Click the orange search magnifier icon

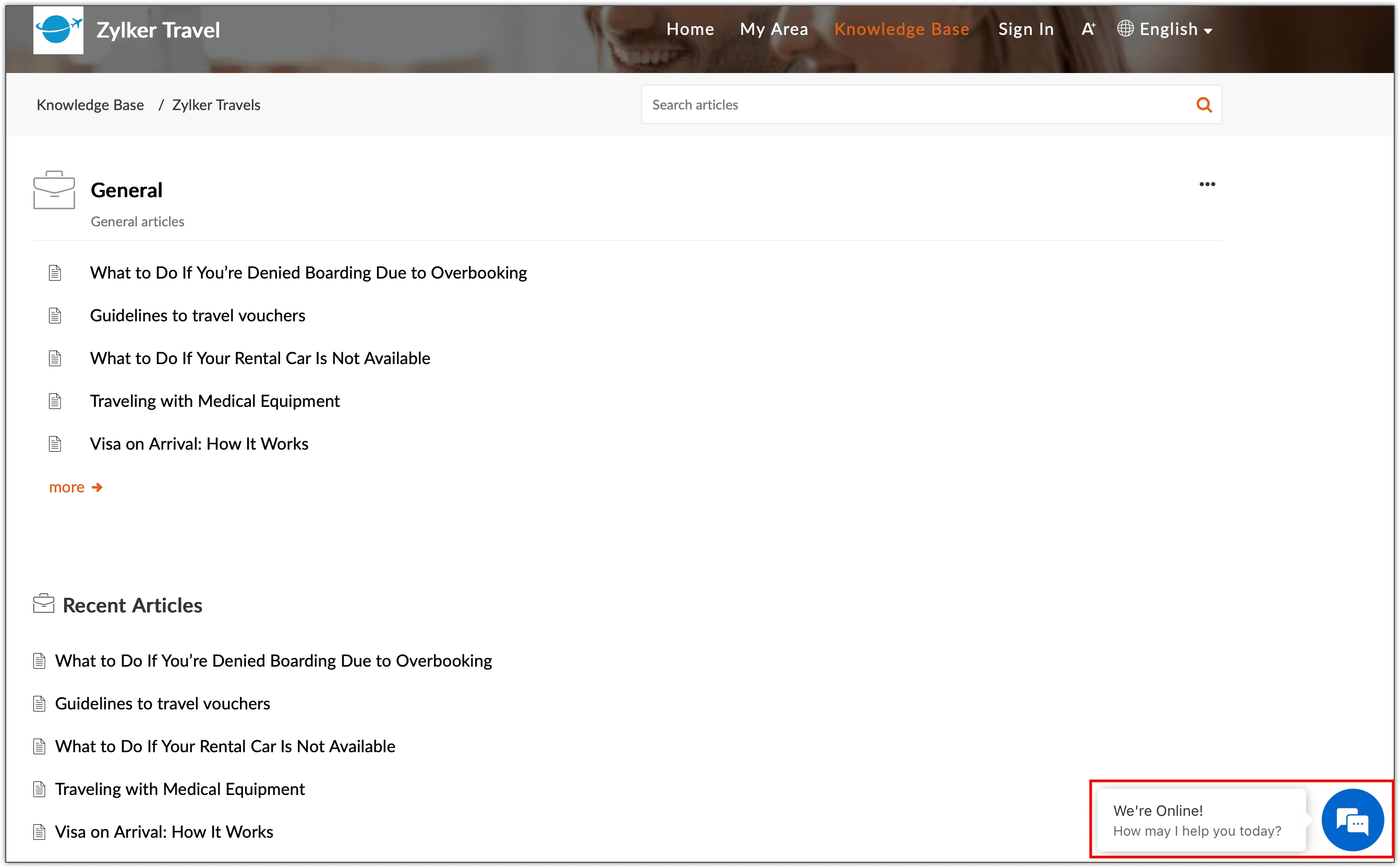(x=1204, y=105)
